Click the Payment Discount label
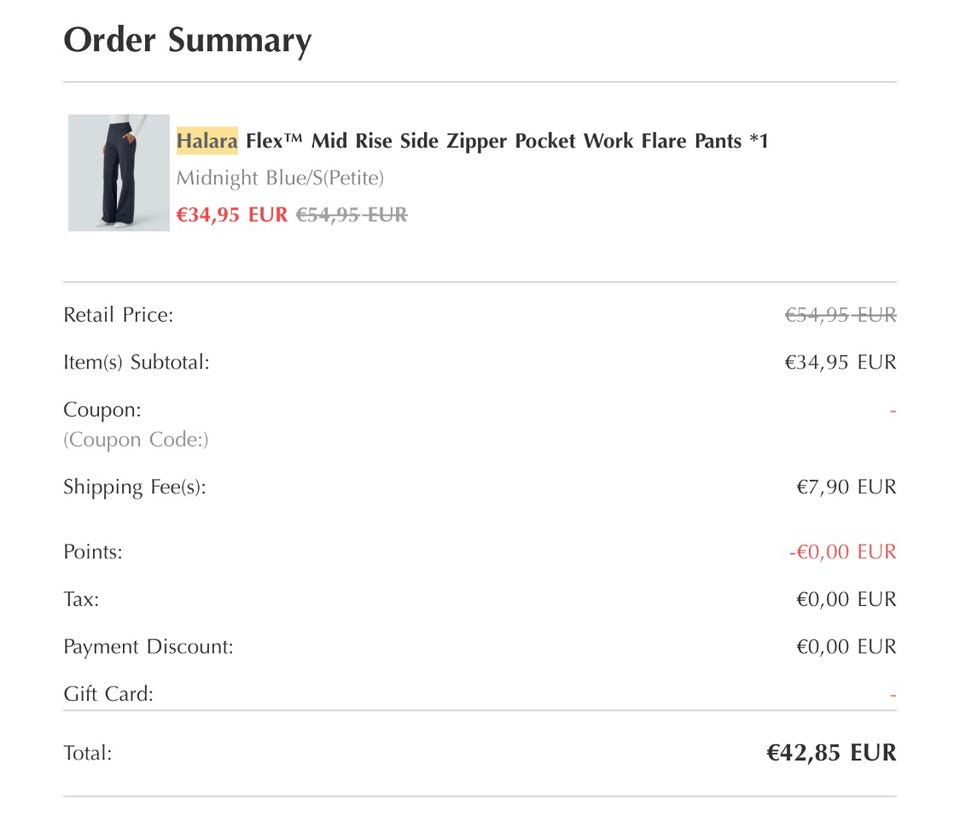960x816 pixels. (148, 647)
